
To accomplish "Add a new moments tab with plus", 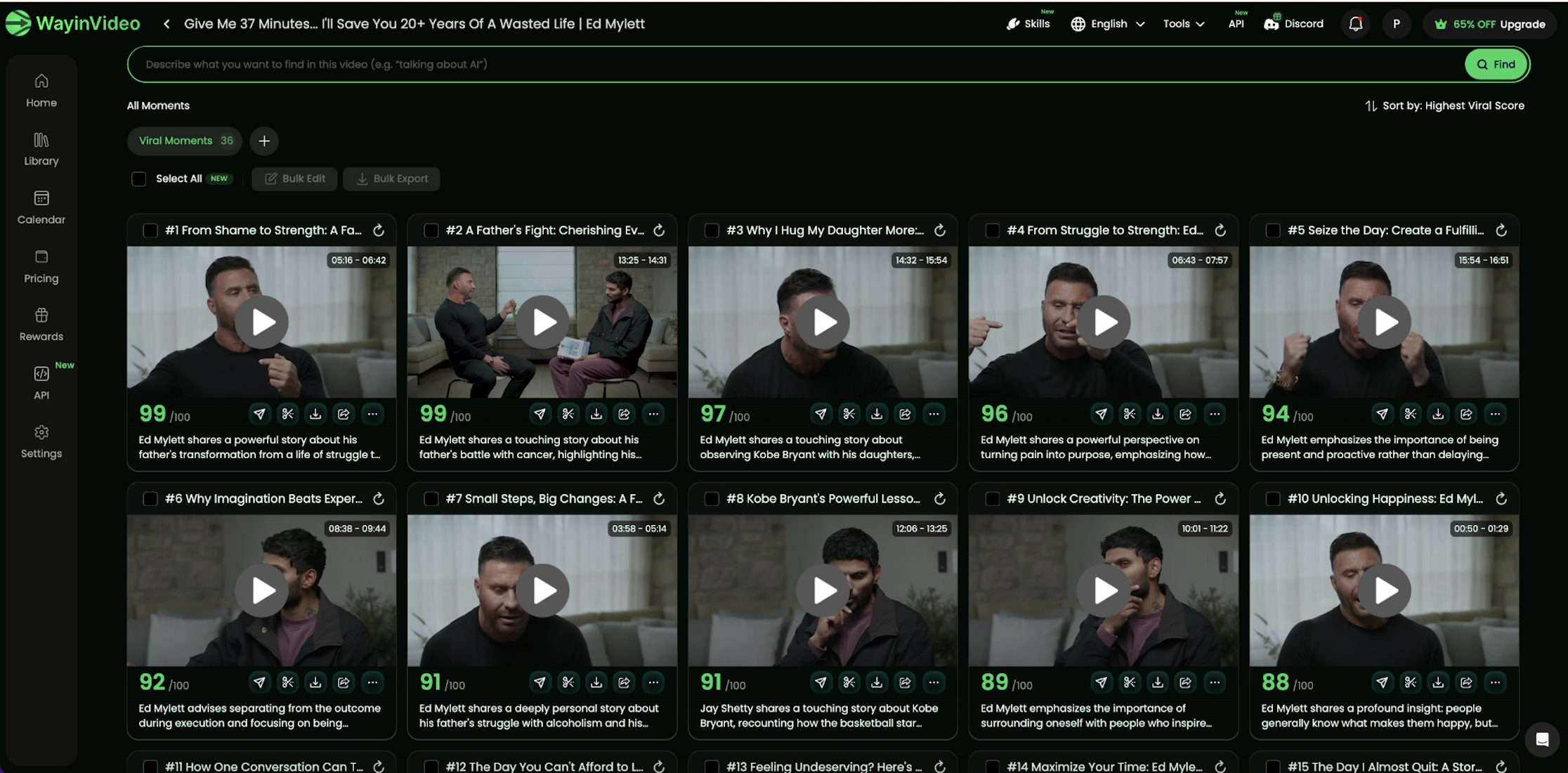I will pyautogui.click(x=264, y=141).
